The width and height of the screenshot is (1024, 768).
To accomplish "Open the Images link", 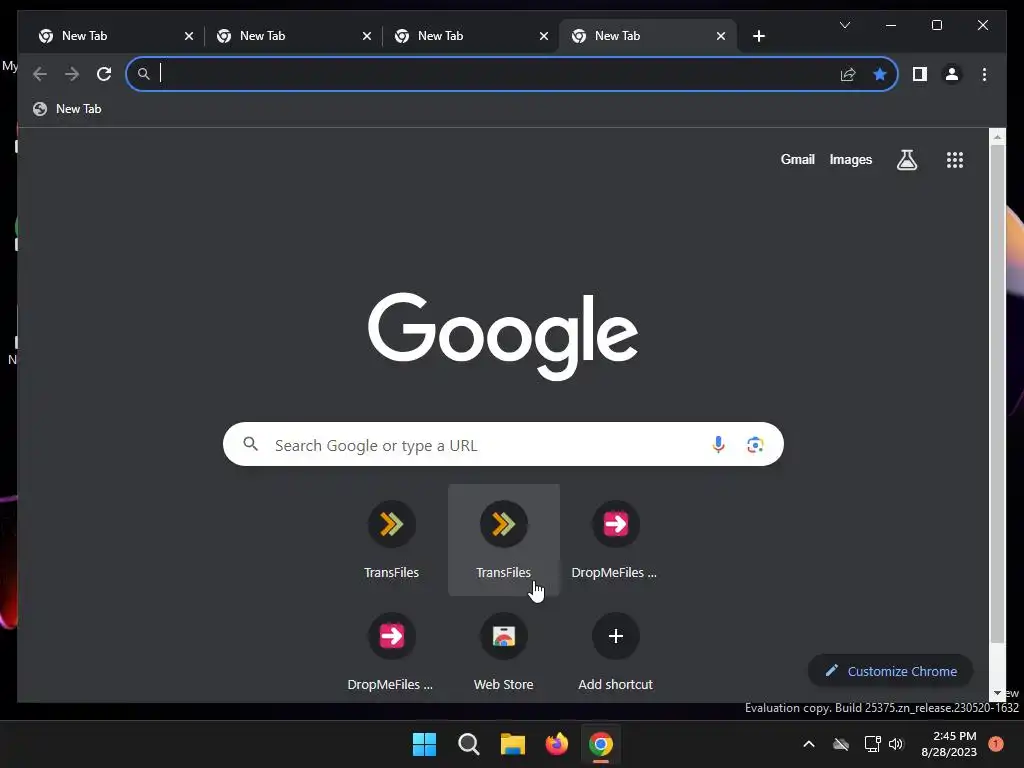I will (x=850, y=159).
